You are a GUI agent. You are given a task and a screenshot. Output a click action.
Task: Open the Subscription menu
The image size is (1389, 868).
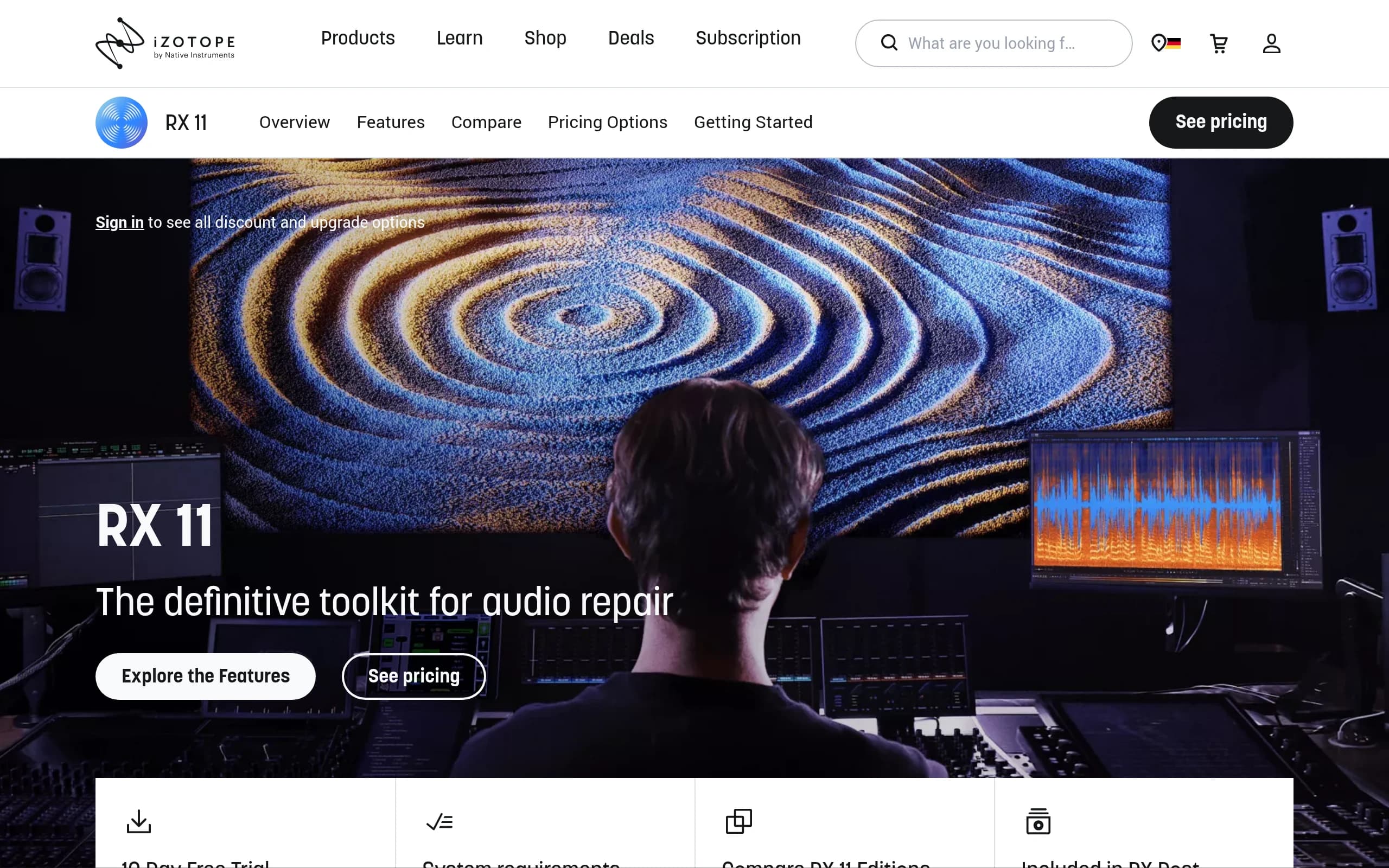coord(748,38)
